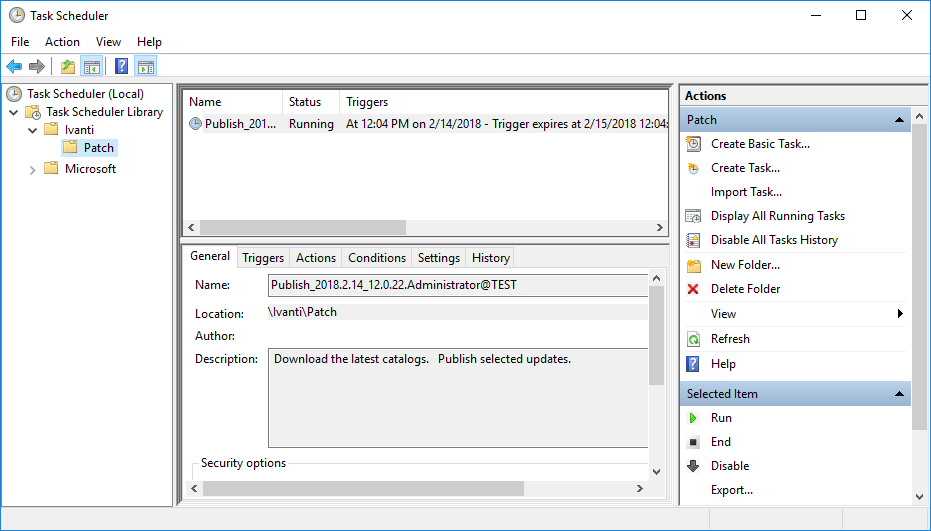Collapse the Selected Item section
The image size is (931, 531).
pos(899,394)
